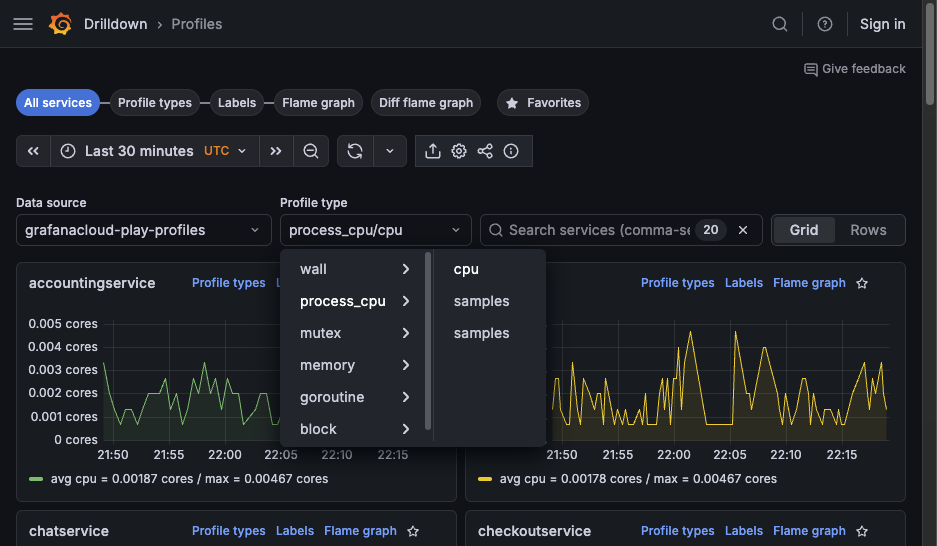937x546 pixels.
Task: Switch to the Diff flame graph tab
Action: (426, 103)
